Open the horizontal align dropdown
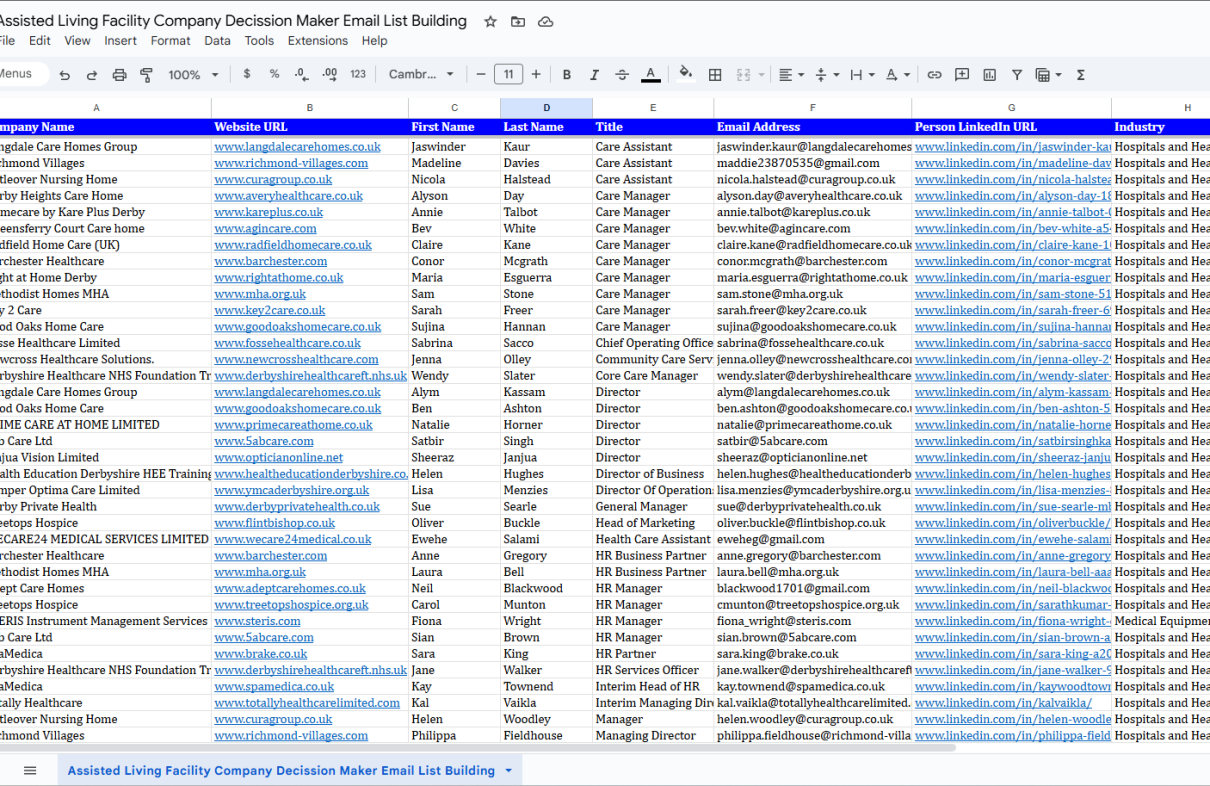 (x=790, y=75)
